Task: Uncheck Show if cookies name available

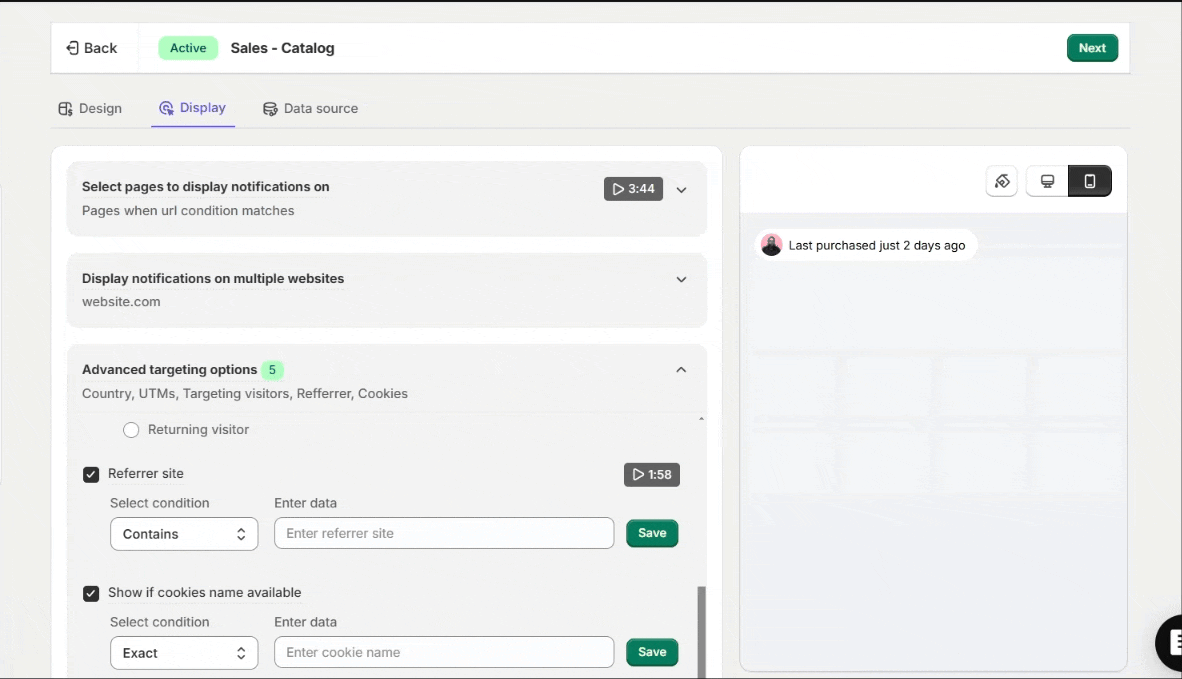Action: [91, 593]
